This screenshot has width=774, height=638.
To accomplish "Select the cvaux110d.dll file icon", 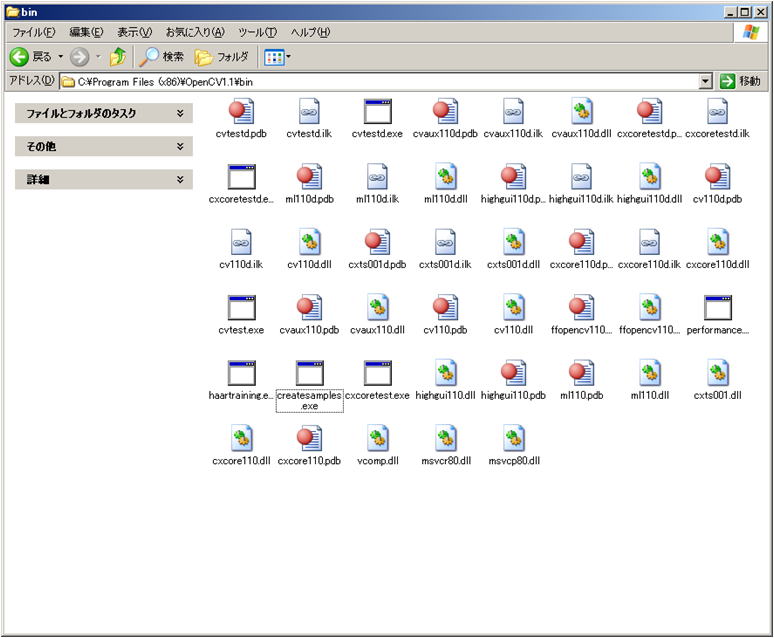I will pos(581,112).
